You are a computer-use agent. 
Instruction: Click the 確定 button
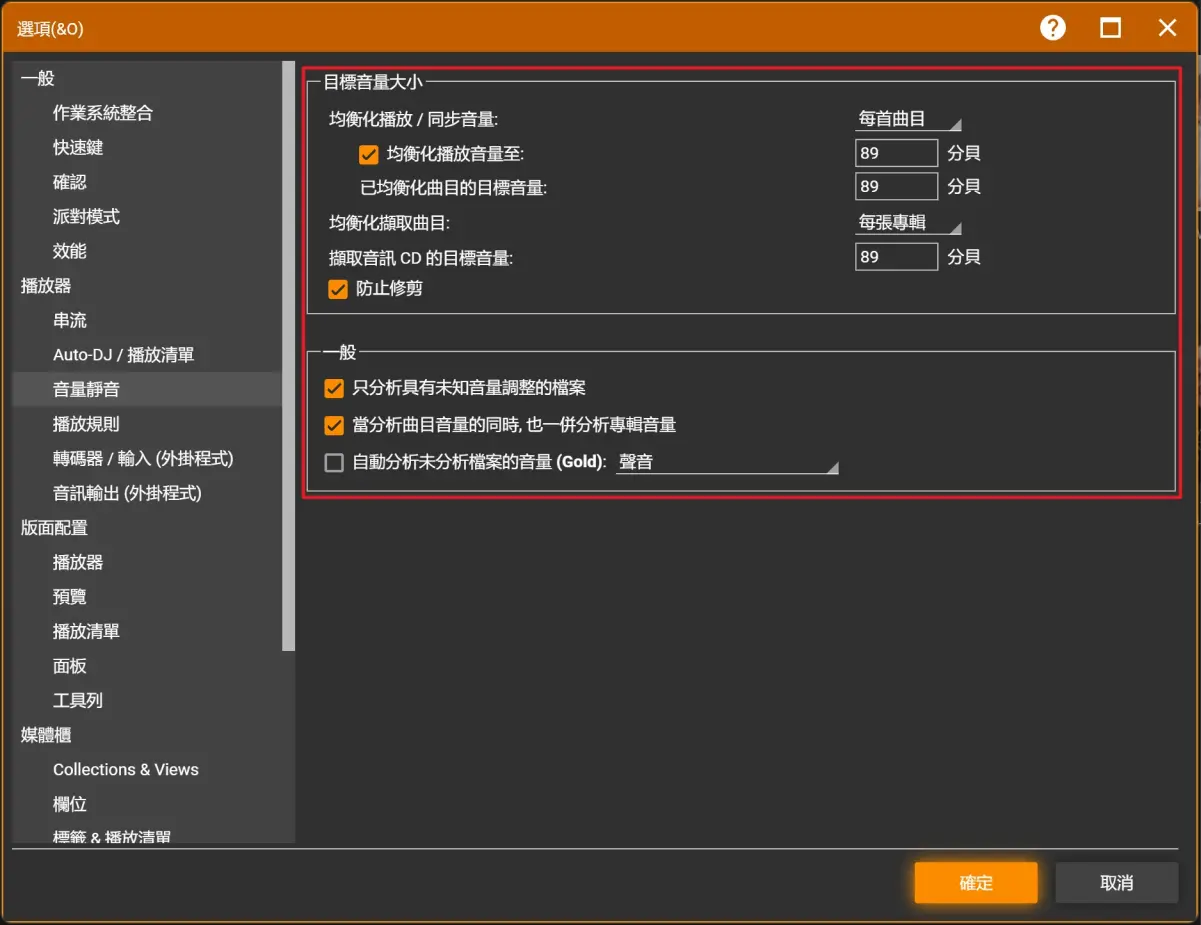click(x=976, y=883)
